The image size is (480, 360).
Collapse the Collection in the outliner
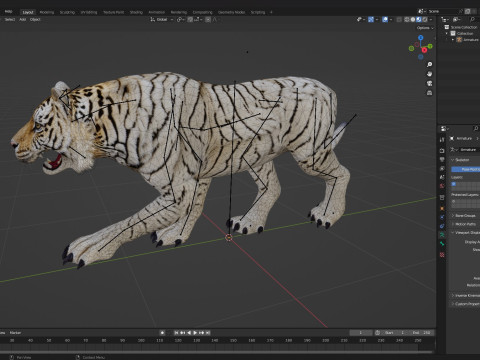tap(447, 33)
